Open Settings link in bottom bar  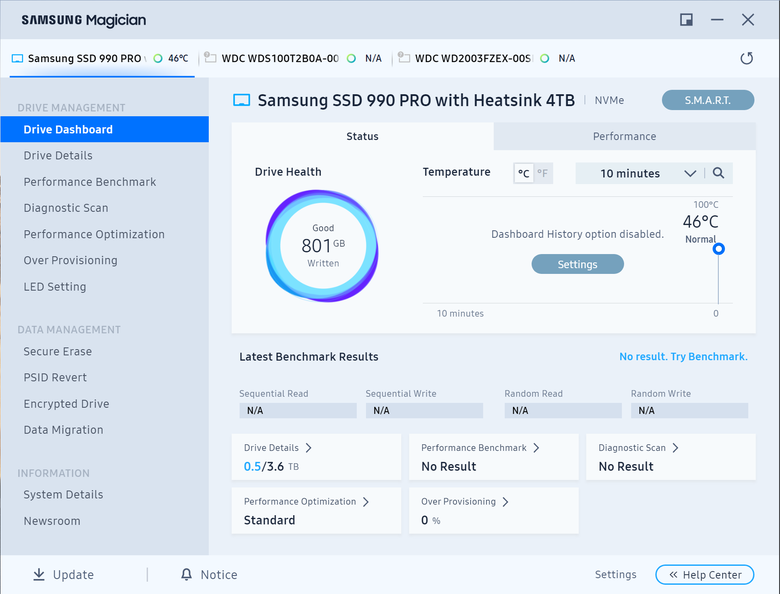click(615, 575)
